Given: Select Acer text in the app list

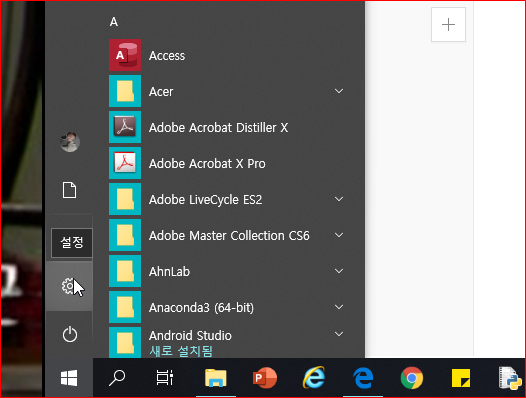Looking at the screenshot, I should pos(161,92).
